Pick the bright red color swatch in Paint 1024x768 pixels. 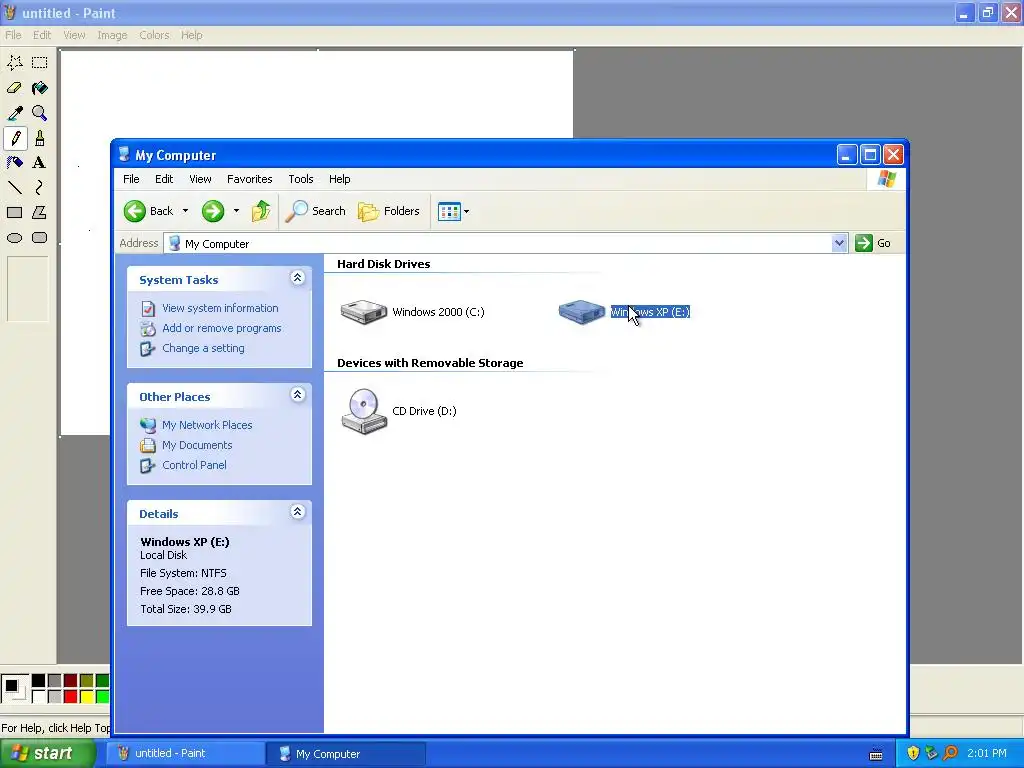71,697
